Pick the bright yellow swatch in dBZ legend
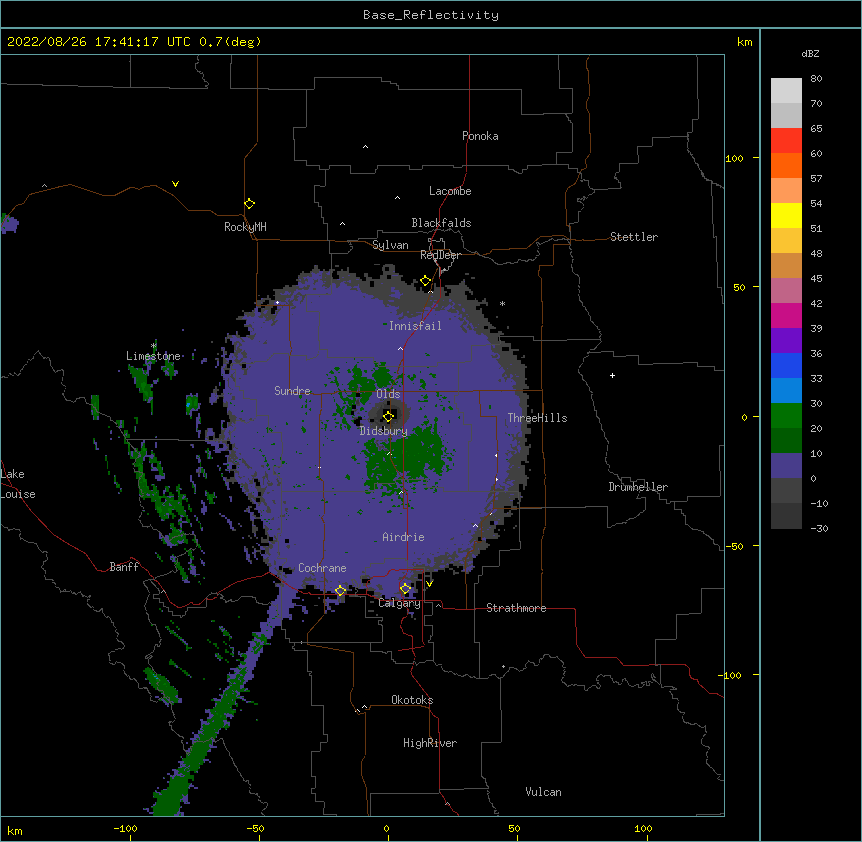This screenshot has width=862, height=842. pos(786,215)
